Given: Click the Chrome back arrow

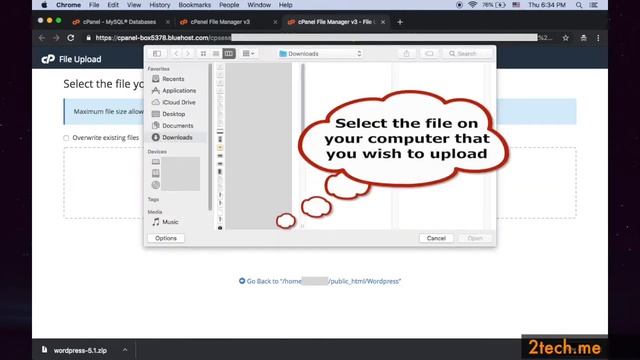Looking at the screenshot, I should pos(42,38).
